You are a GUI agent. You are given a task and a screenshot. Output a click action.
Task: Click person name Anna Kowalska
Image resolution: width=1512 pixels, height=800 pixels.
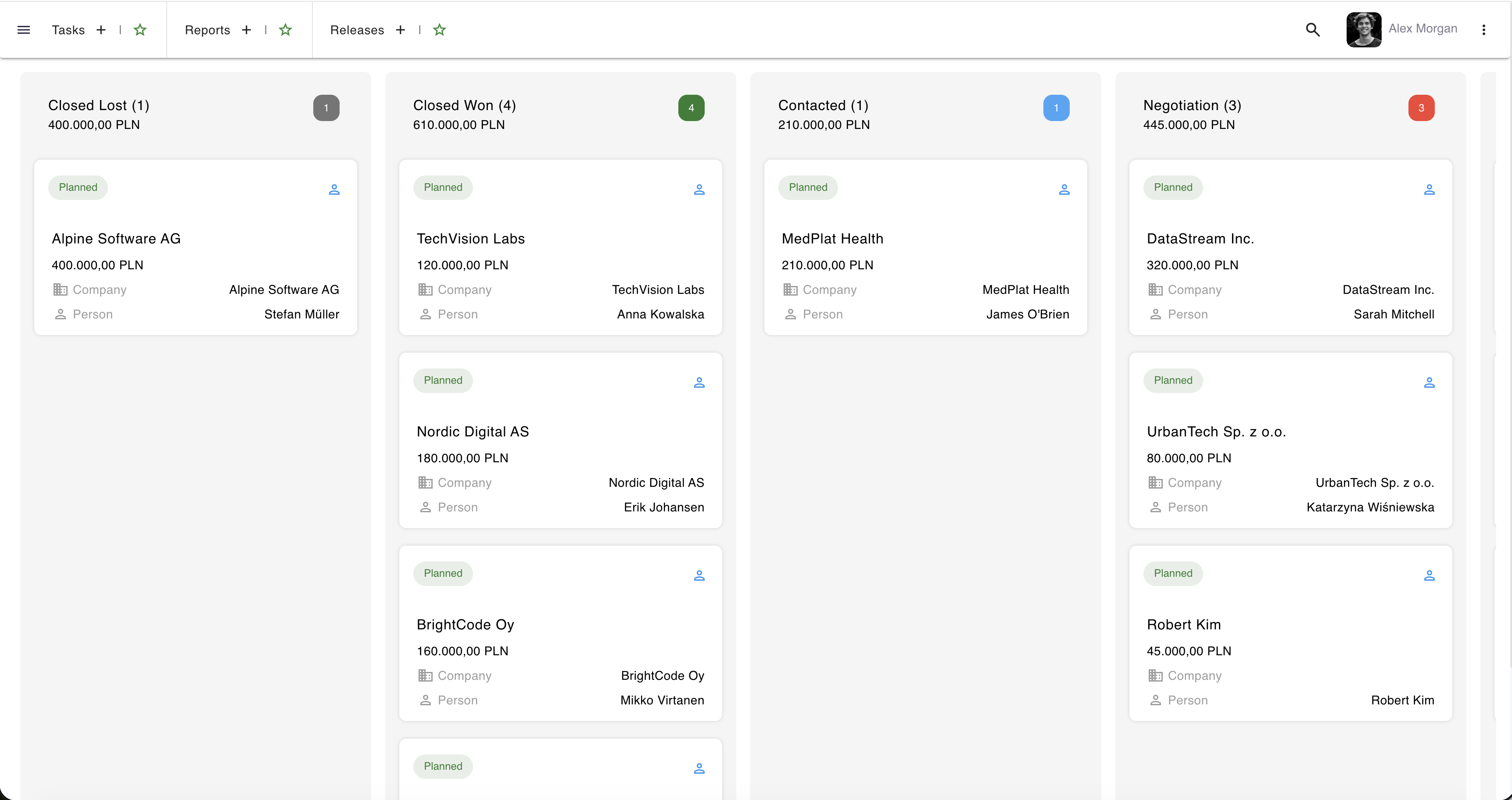[660, 314]
